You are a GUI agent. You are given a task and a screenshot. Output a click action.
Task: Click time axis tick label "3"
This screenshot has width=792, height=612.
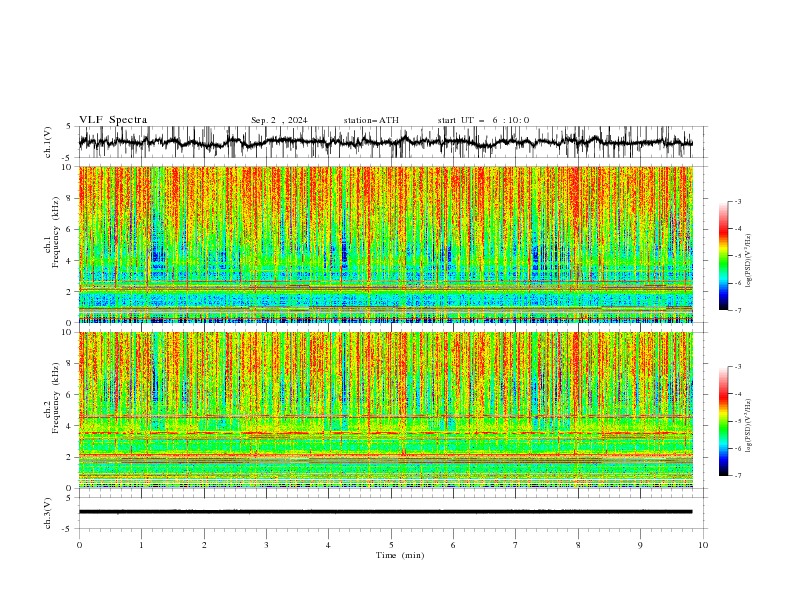[266, 545]
